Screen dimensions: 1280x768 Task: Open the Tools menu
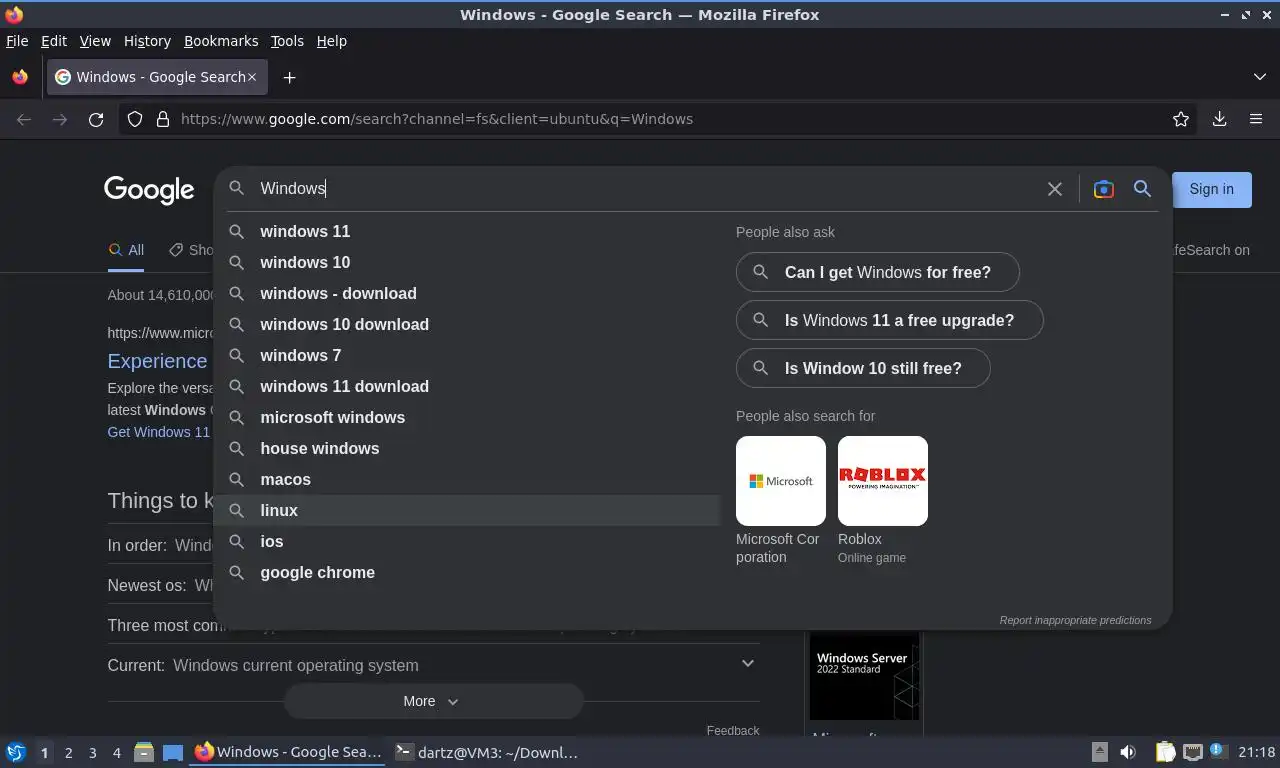287,41
